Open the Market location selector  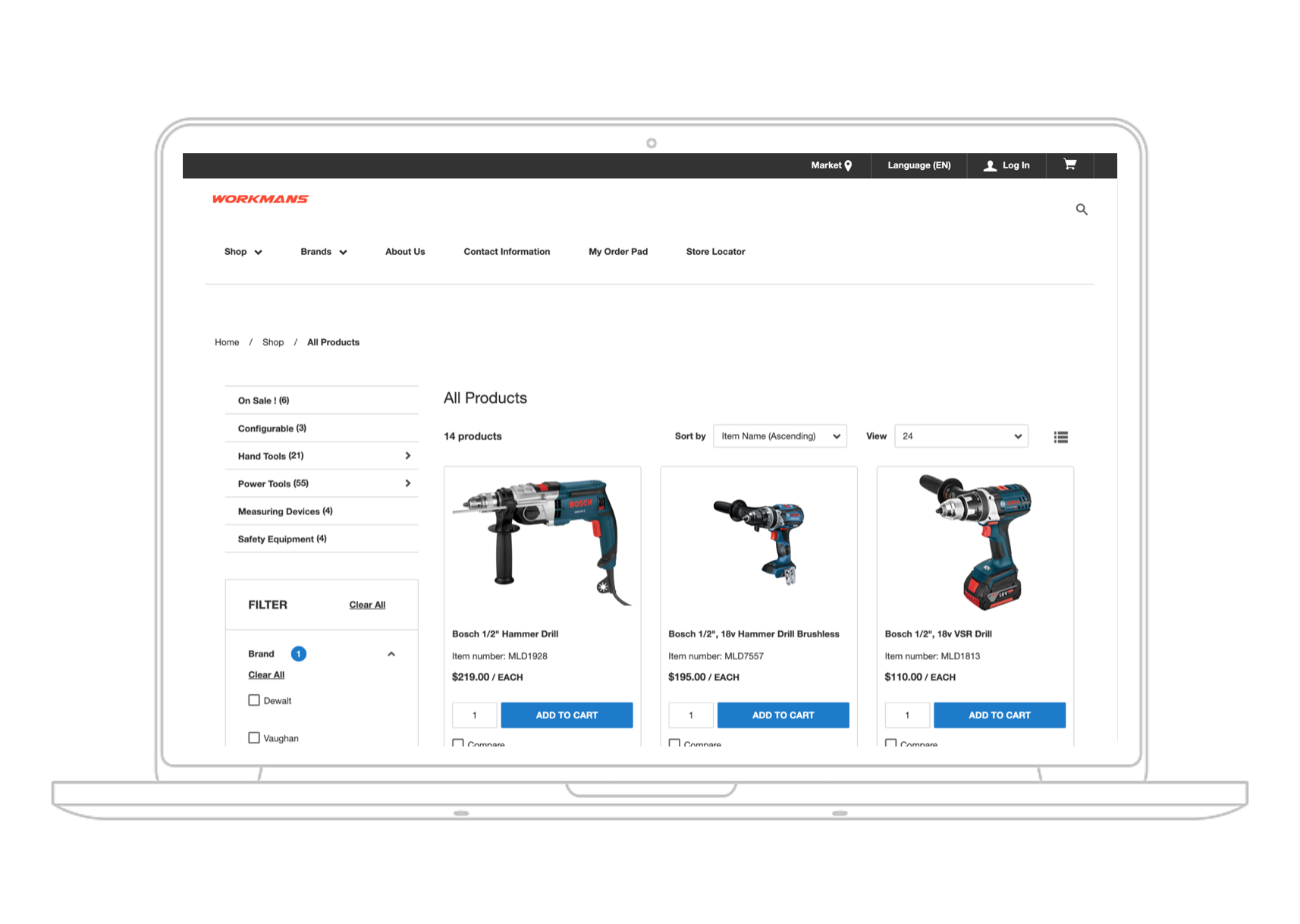pos(831,165)
